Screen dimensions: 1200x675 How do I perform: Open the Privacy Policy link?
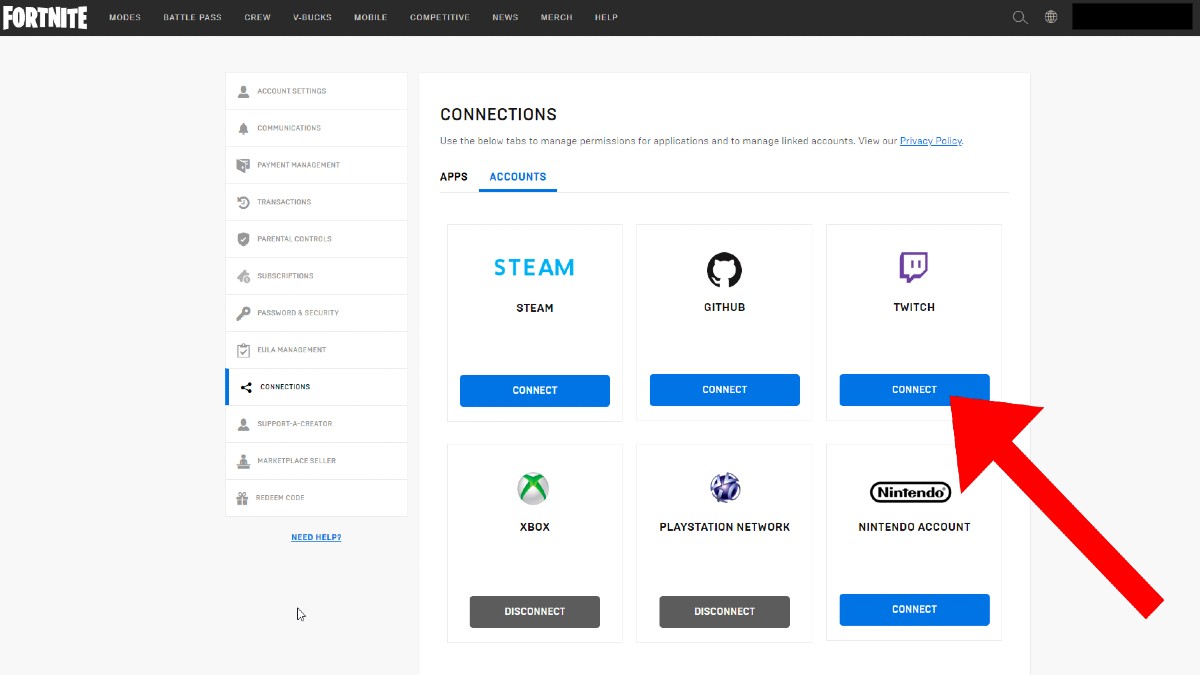click(x=930, y=141)
